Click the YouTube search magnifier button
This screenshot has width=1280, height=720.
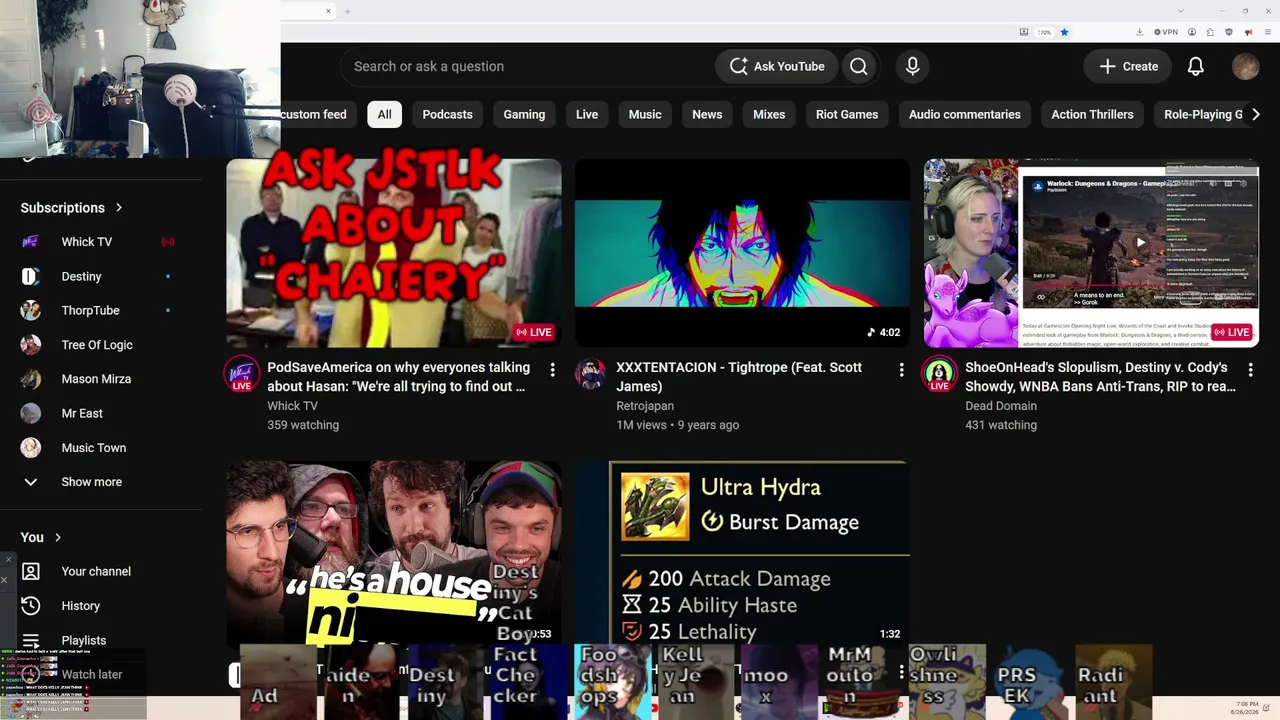click(859, 66)
